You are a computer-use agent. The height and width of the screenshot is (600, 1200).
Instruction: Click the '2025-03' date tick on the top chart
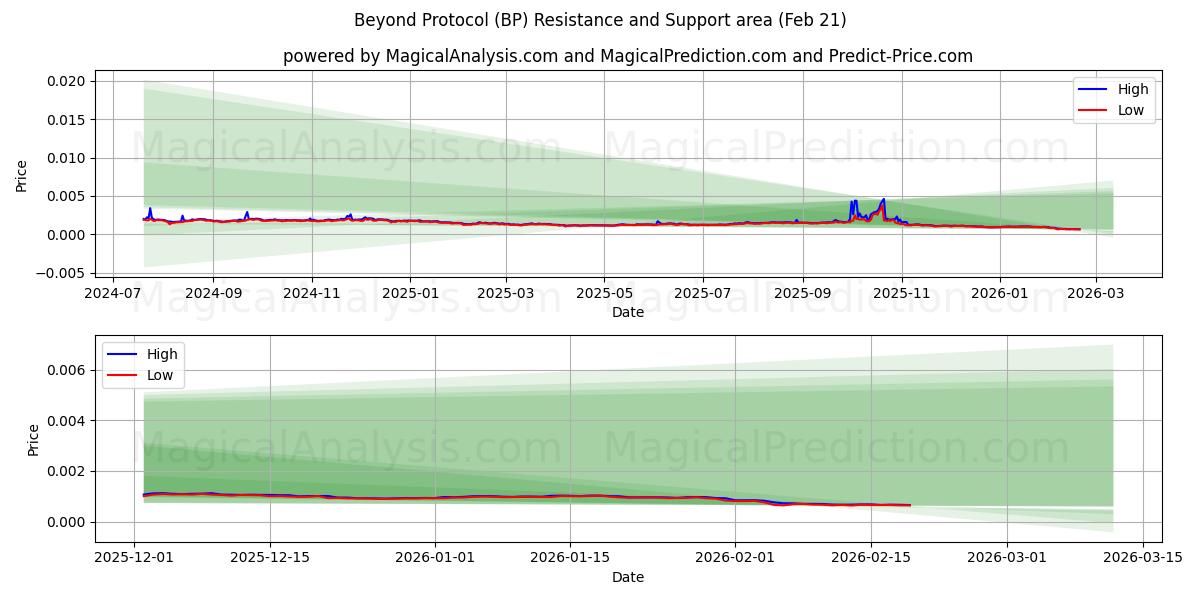coord(506,295)
